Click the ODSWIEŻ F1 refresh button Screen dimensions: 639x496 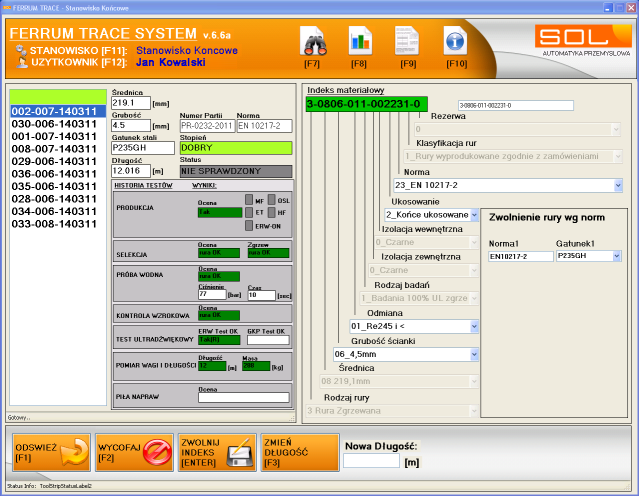click(51, 452)
